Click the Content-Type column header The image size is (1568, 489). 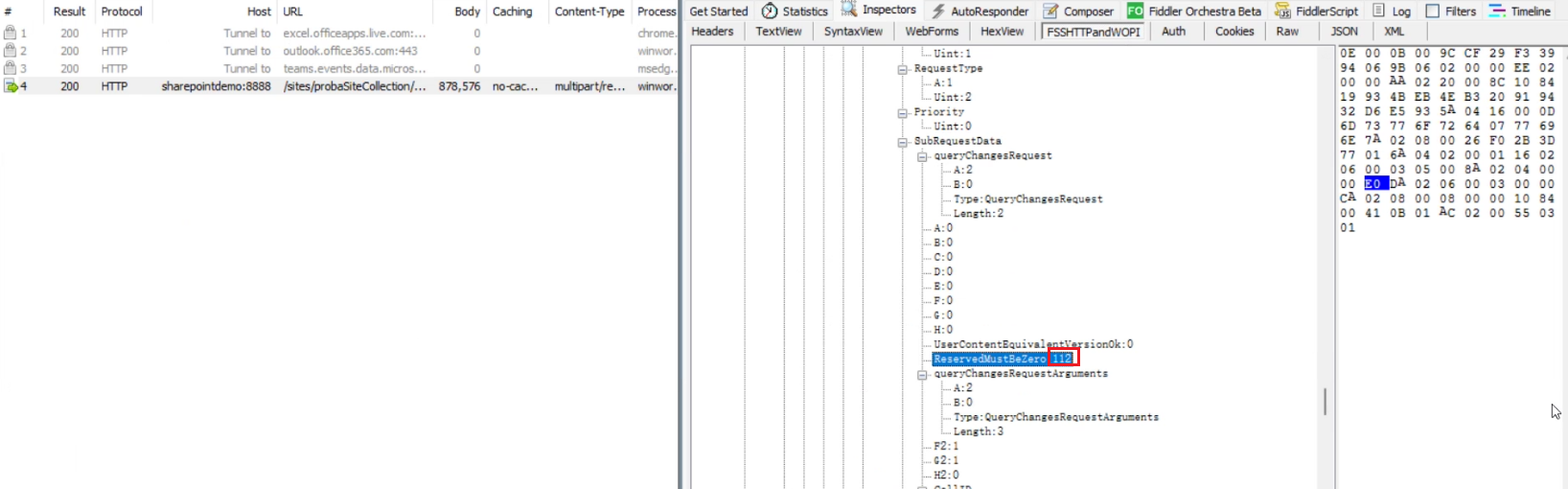589,12
